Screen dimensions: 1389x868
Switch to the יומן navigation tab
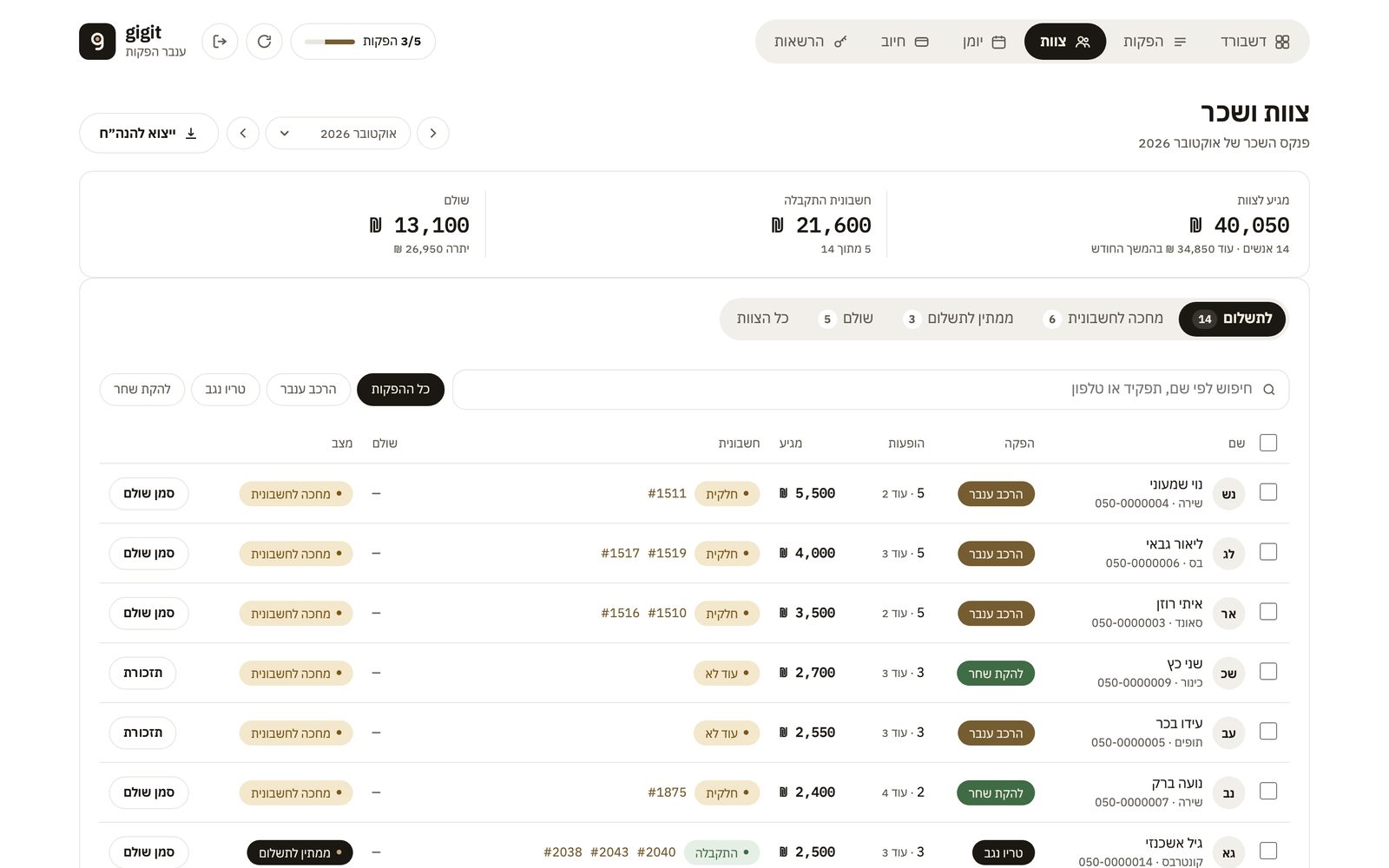(984, 42)
